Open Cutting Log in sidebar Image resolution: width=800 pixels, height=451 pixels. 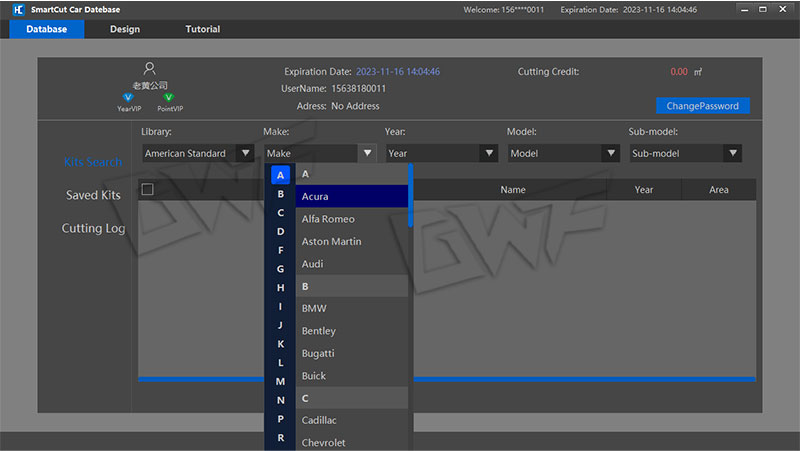[93, 228]
